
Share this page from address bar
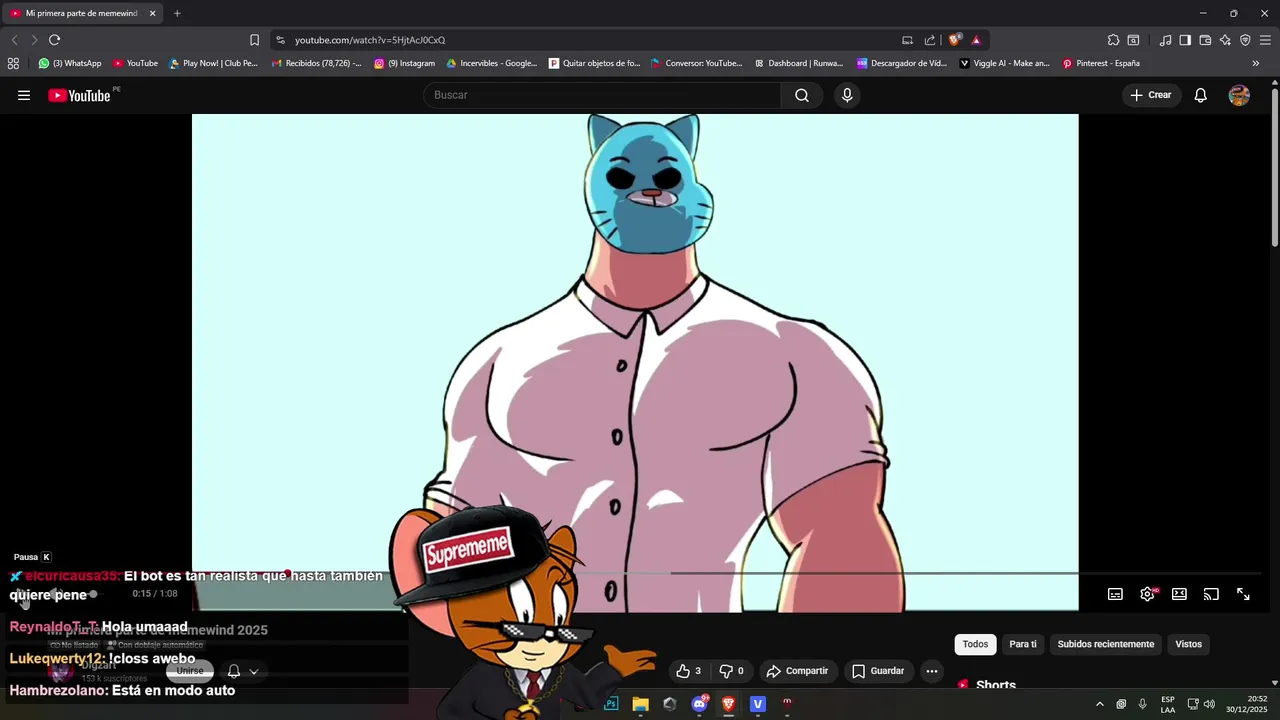[930, 40]
